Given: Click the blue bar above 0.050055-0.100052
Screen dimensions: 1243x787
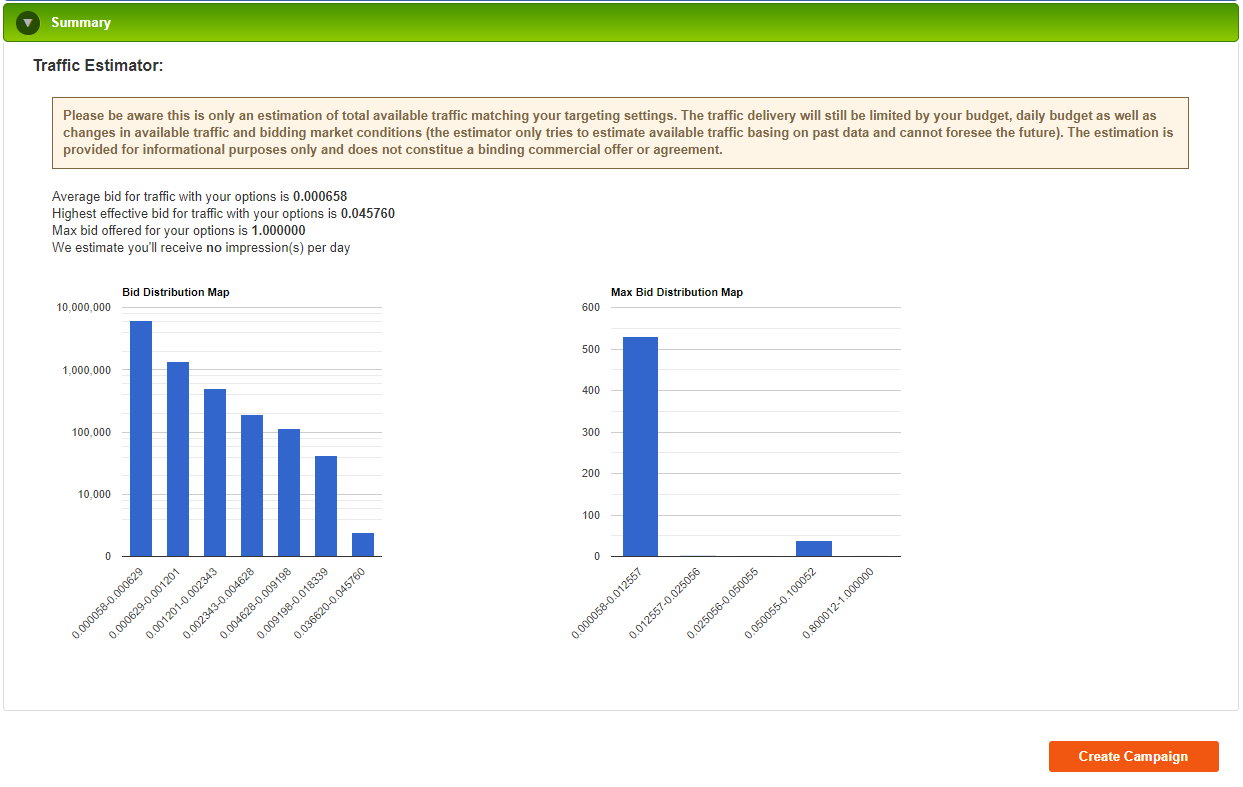Looking at the screenshot, I should click(814, 549).
